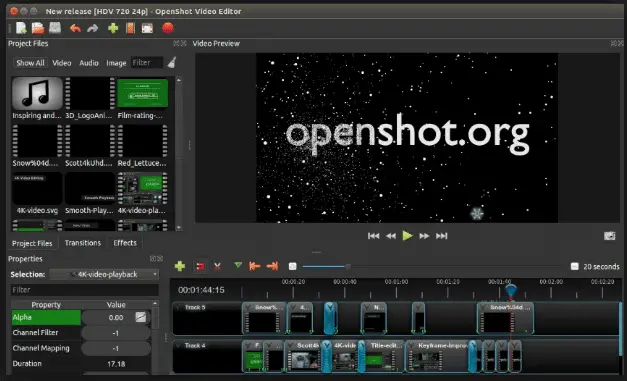Click the zoom out icon left of zoom slider
The height and width of the screenshot is (381, 627).
[293, 266]
